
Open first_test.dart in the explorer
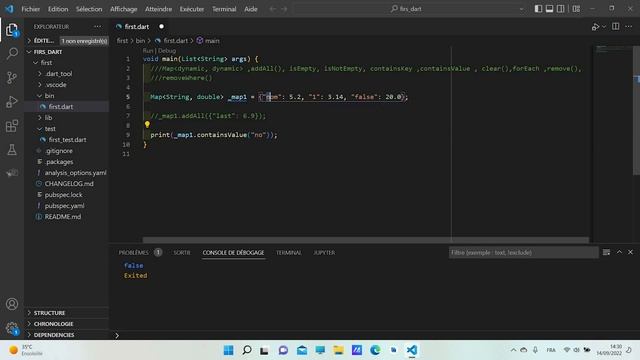tap(67, 140)
